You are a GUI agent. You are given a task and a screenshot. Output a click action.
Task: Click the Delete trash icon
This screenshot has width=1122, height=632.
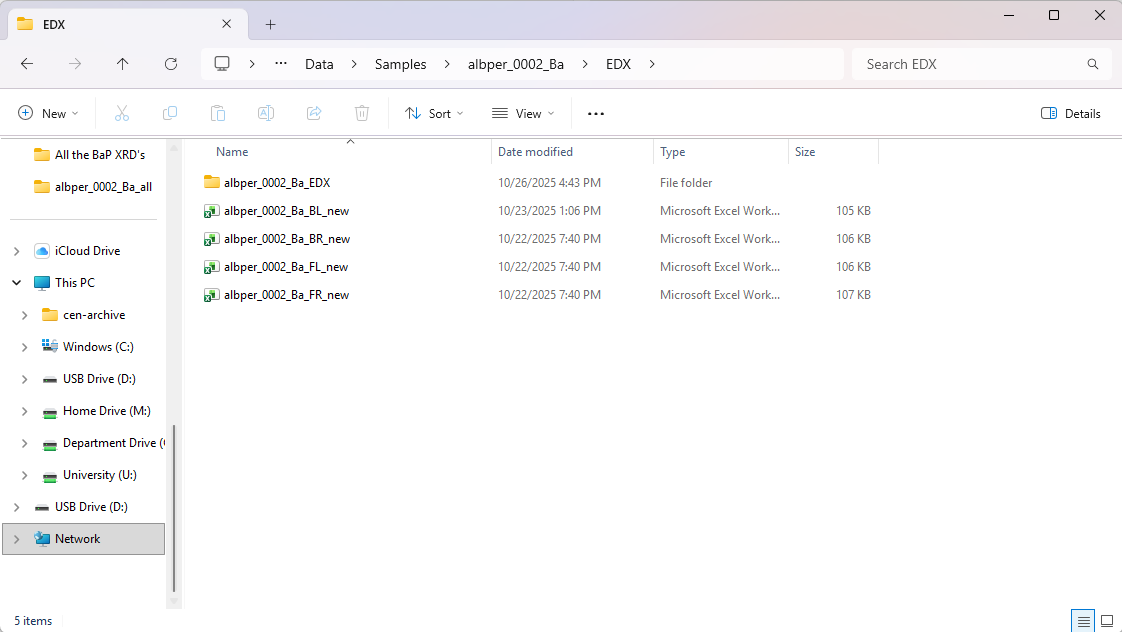tap(361, 113)
